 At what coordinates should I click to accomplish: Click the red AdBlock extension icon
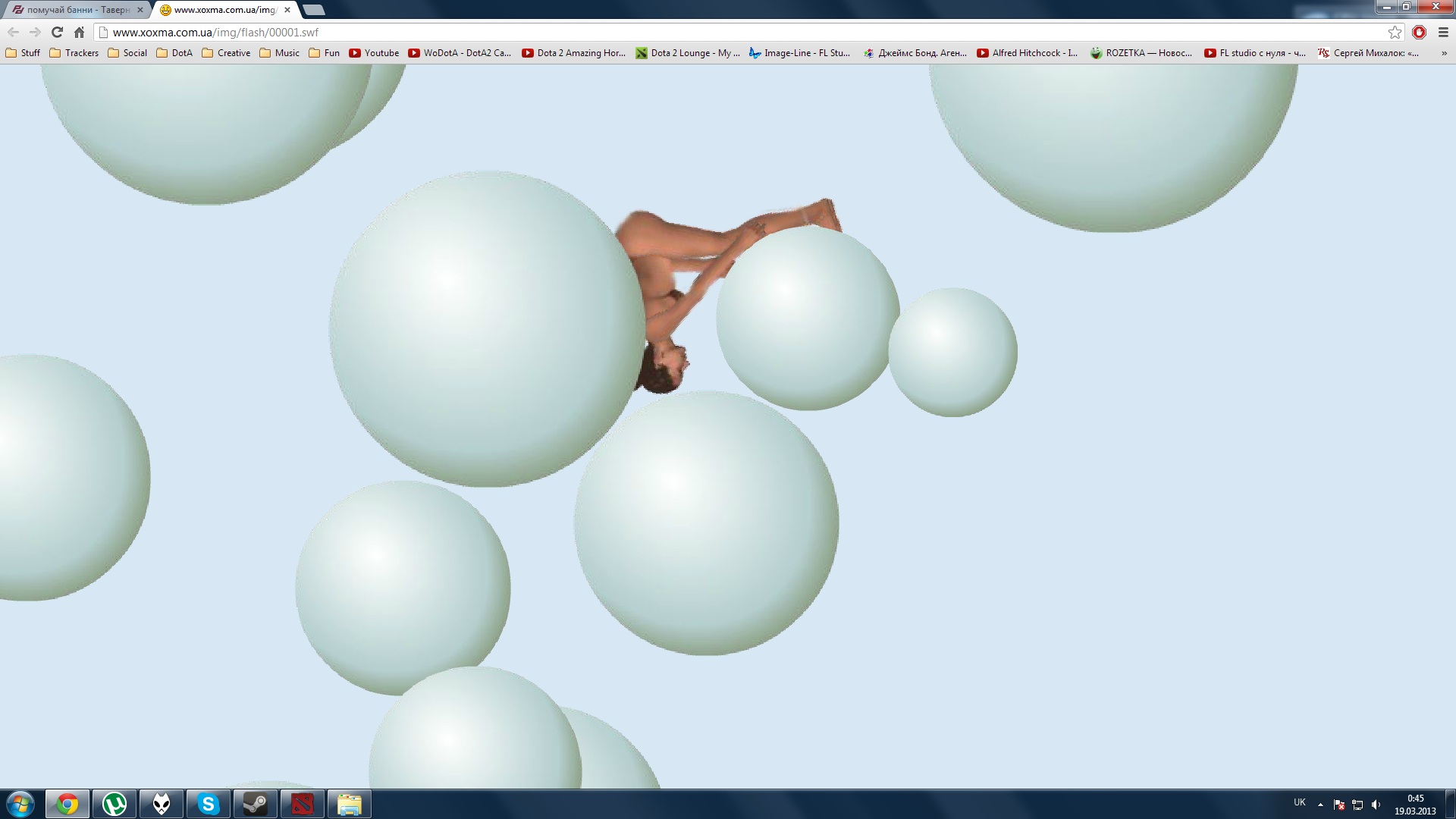coord(1419,32)
